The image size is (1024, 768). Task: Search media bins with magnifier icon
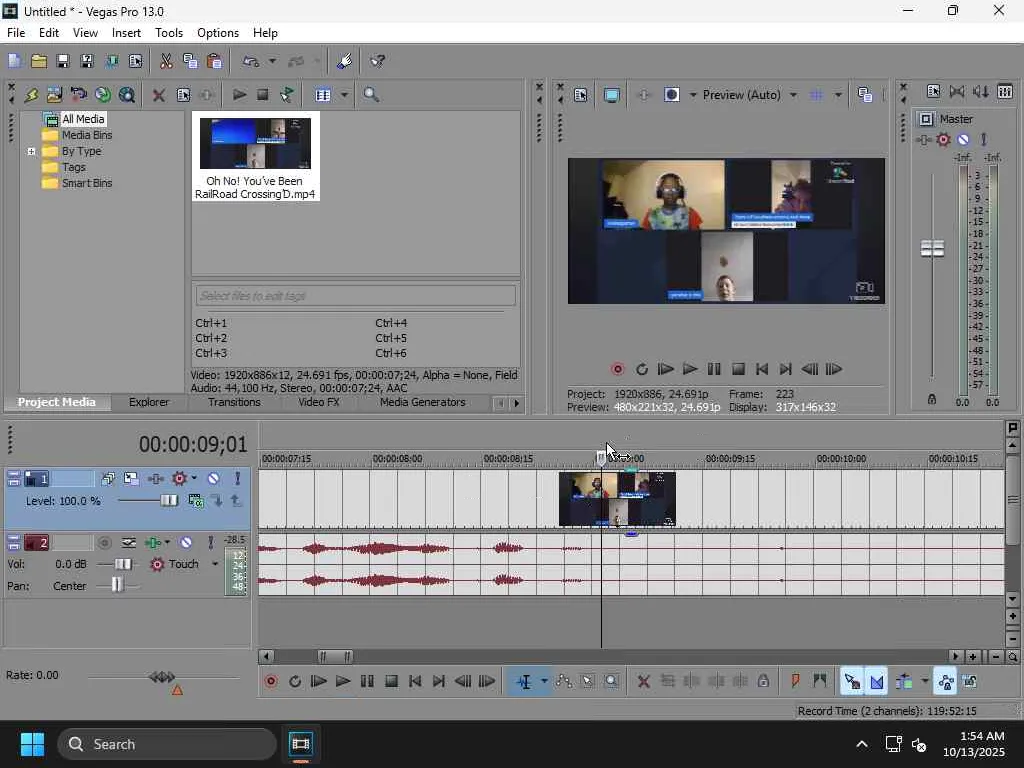click(371, 95)
